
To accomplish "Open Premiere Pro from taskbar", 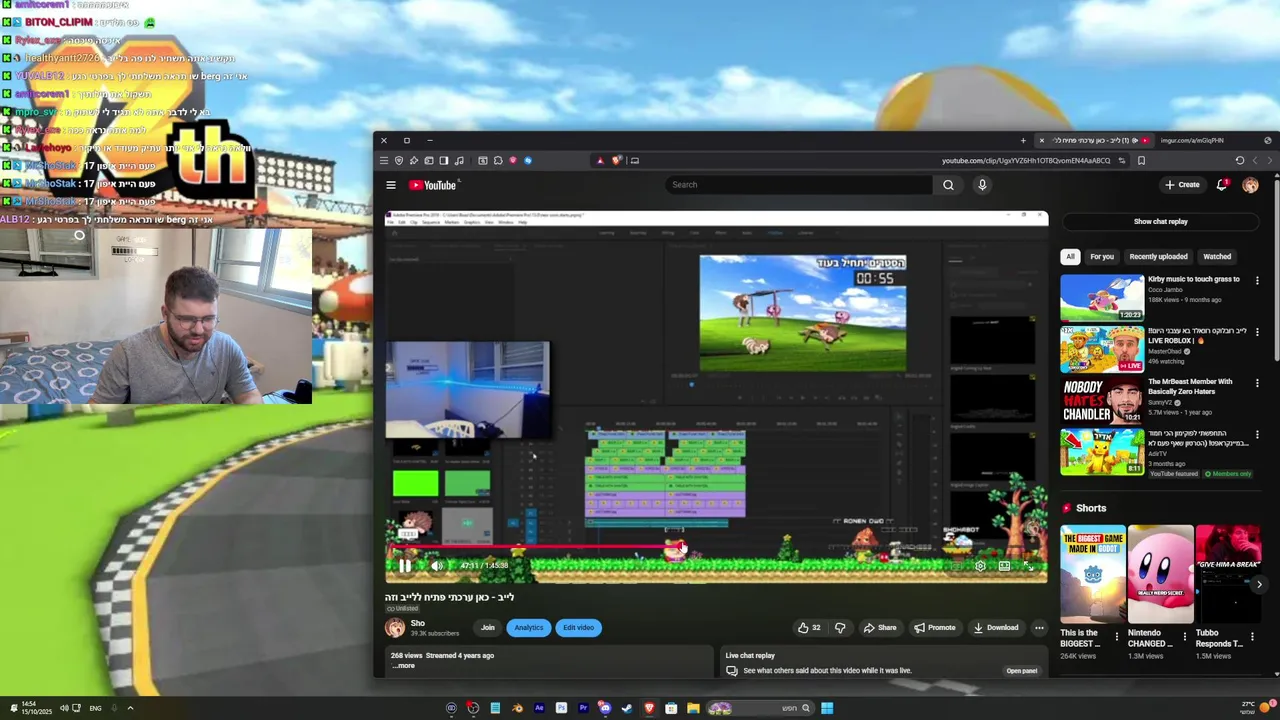I will (x=583, y=708).
